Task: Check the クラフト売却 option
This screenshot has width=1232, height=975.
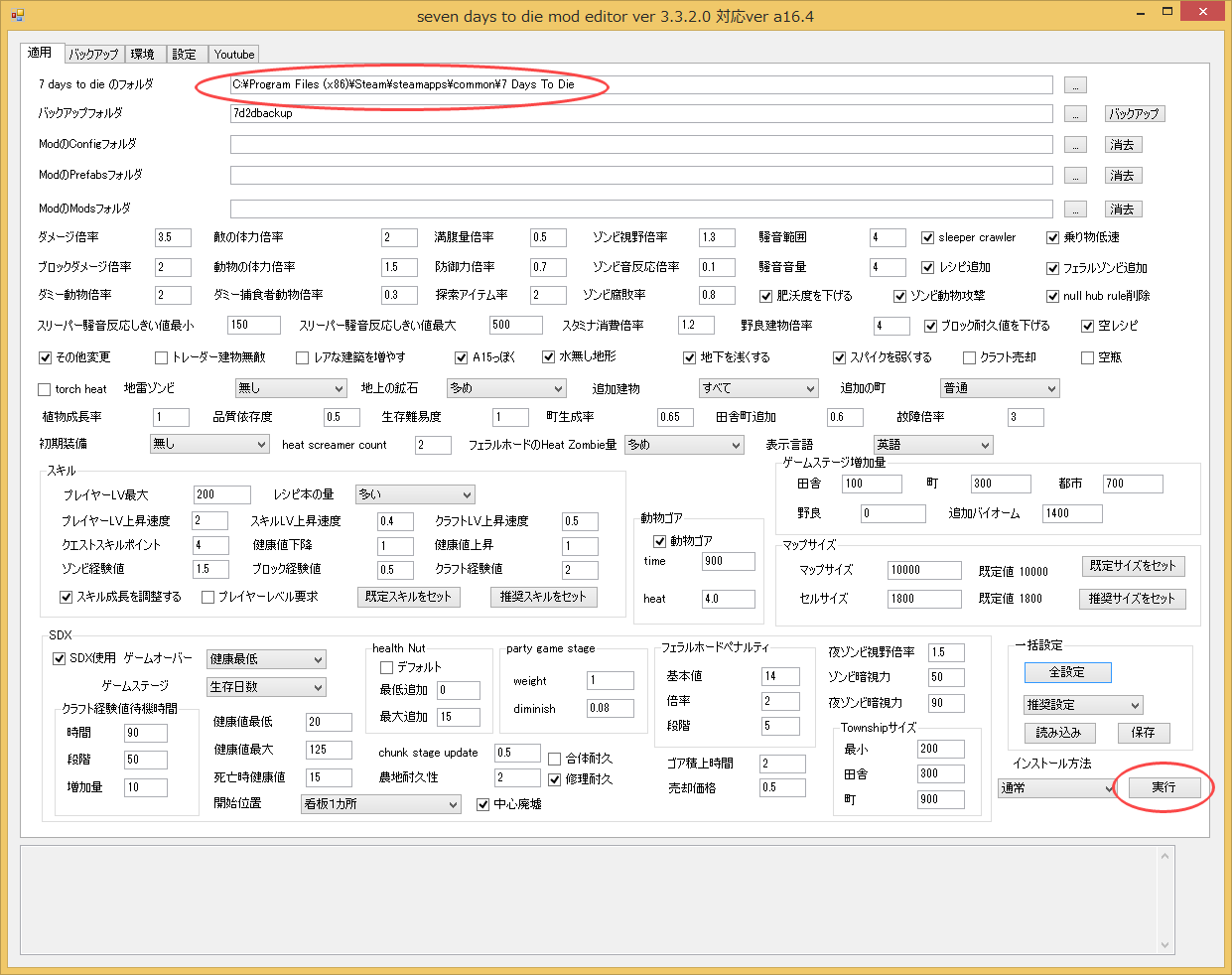Action: click(x=969, y=357)
